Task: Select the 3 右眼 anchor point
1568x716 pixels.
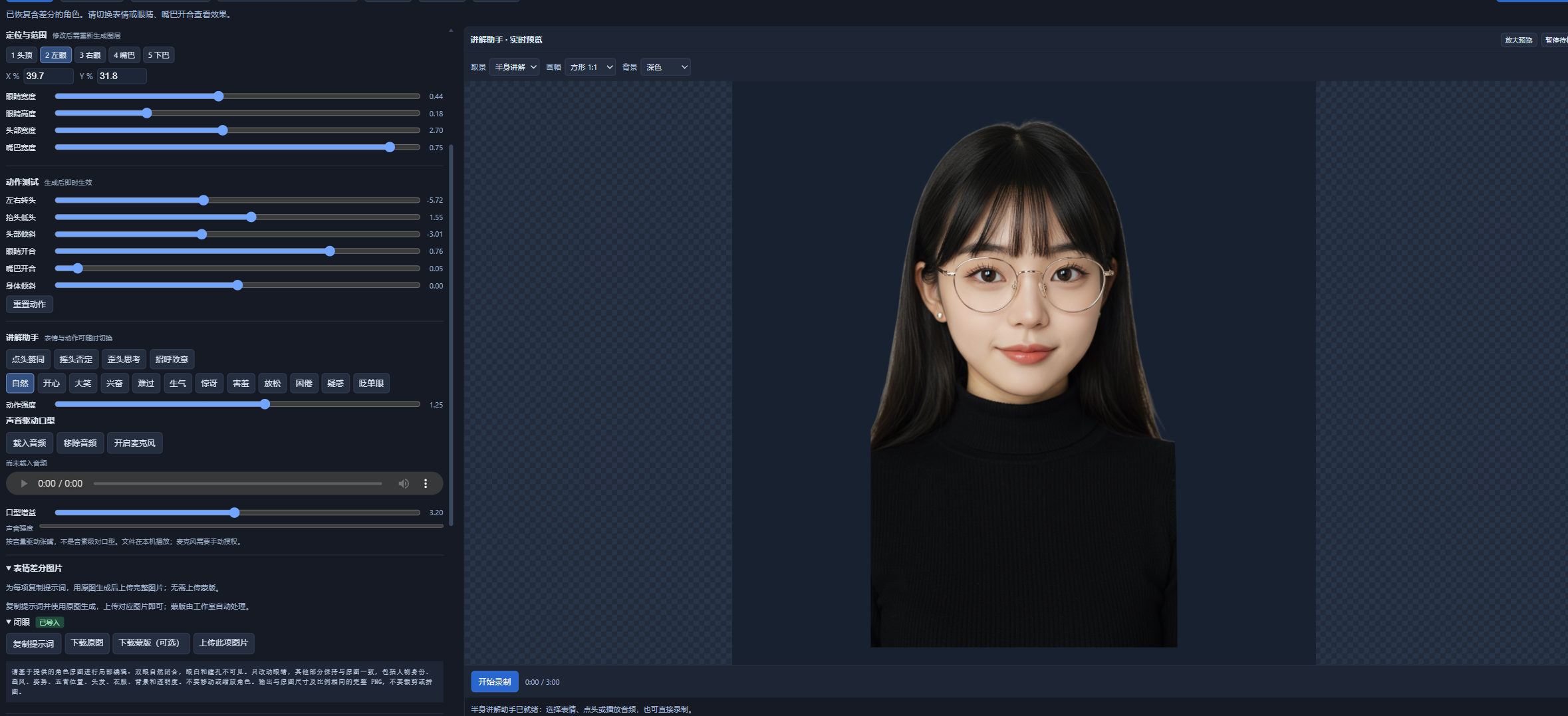Action: point(90,55)
